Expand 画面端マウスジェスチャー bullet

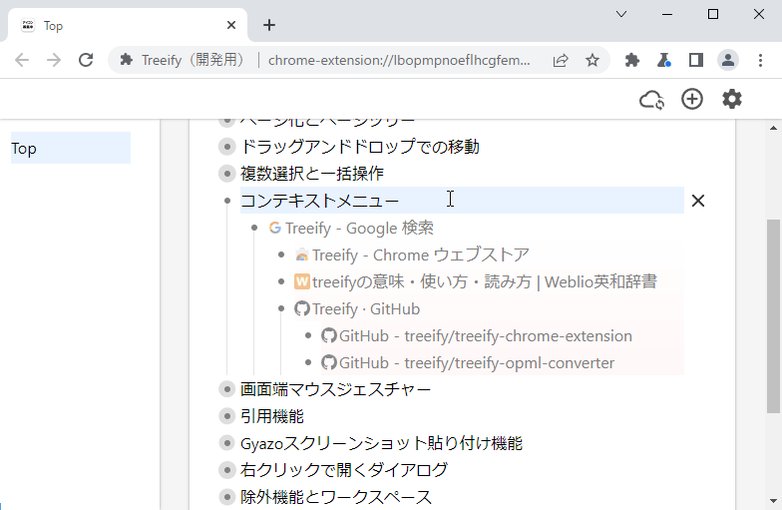point(227,389)
